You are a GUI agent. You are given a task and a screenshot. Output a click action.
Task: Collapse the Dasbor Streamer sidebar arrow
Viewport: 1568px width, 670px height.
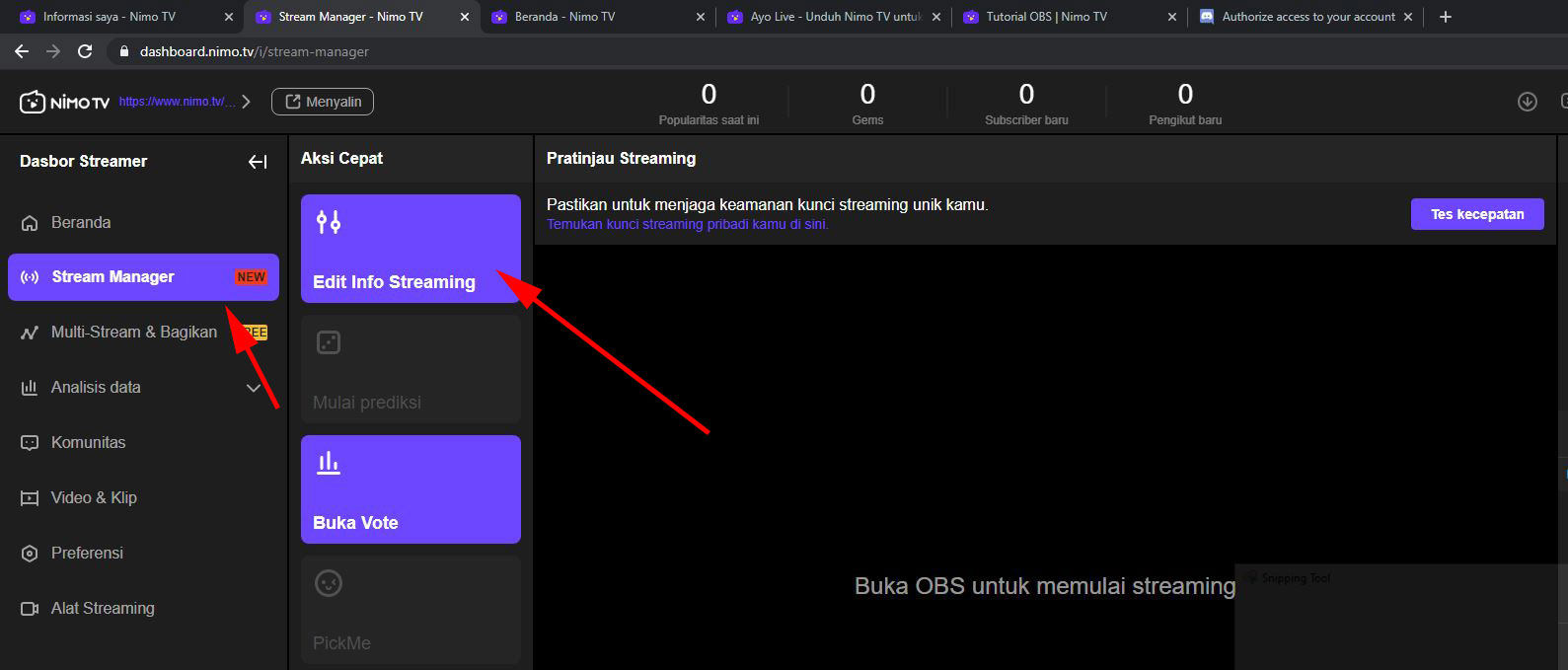coord(258,162)
